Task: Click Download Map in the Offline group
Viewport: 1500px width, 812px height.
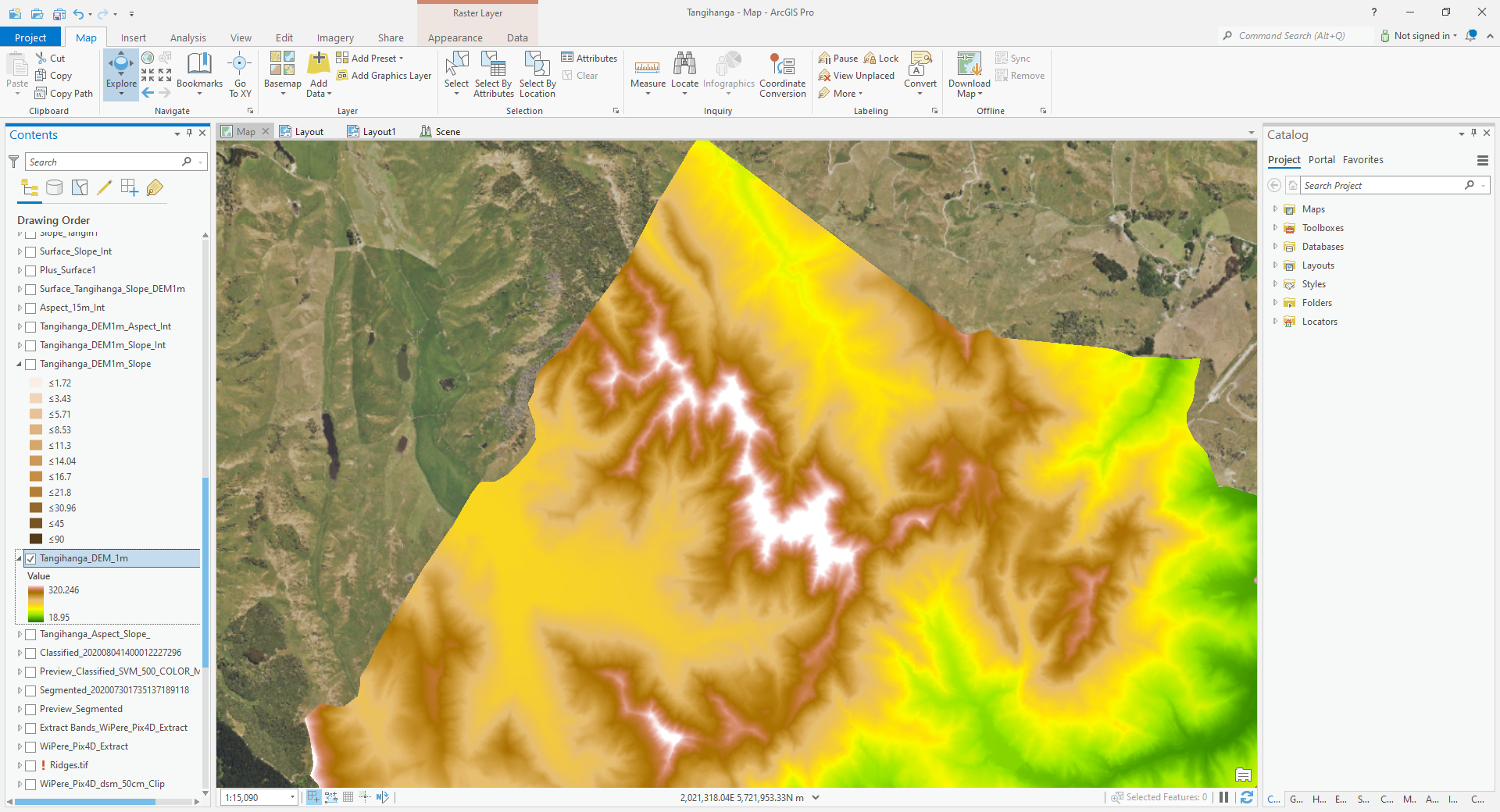Action: (x=968, y=74)
